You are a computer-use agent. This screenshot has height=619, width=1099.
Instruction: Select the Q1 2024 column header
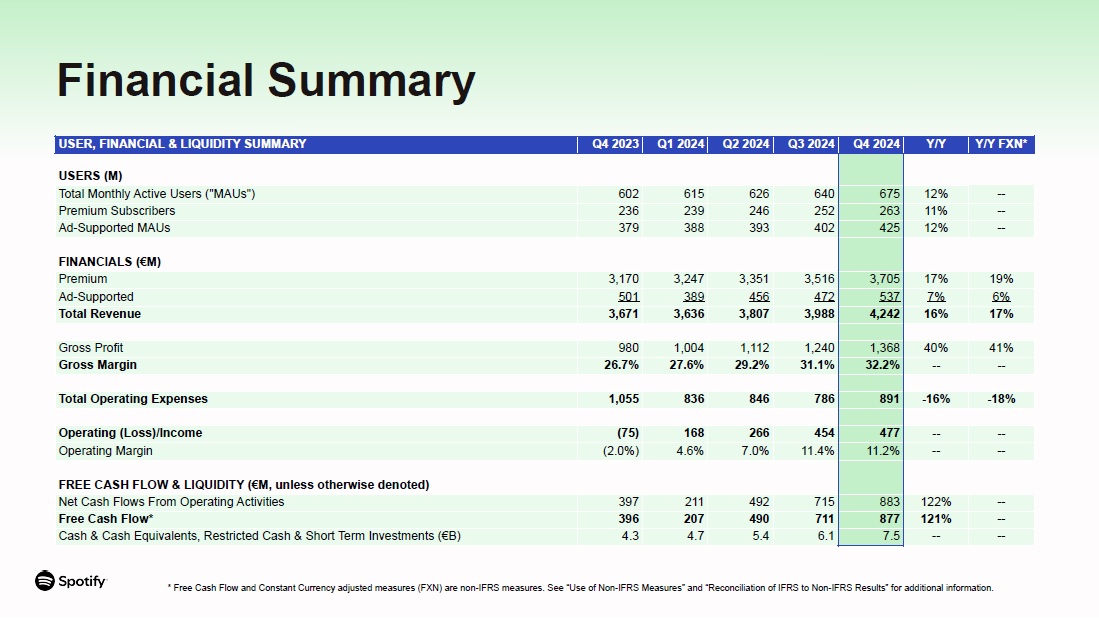coord(680,144)
